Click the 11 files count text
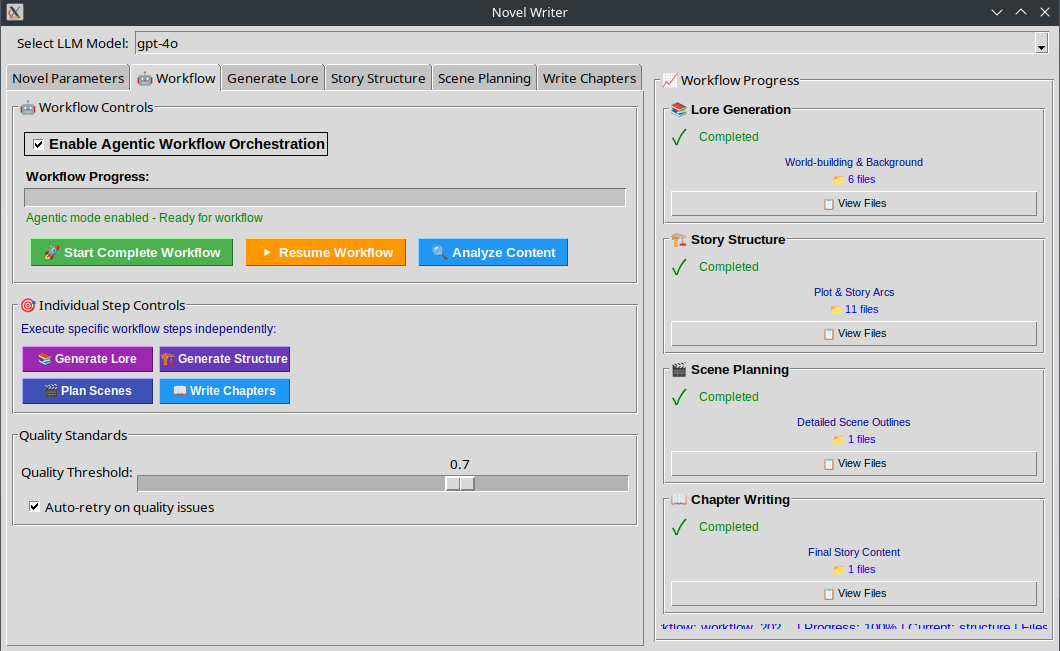This screenshot has height=651, width=1060. coord(862,310)
